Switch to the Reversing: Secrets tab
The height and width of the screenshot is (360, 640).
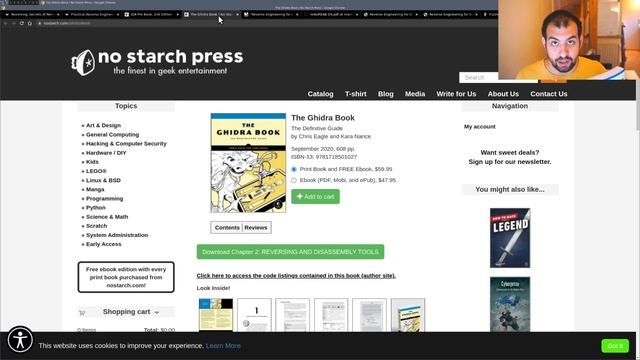tap(32, 14)
